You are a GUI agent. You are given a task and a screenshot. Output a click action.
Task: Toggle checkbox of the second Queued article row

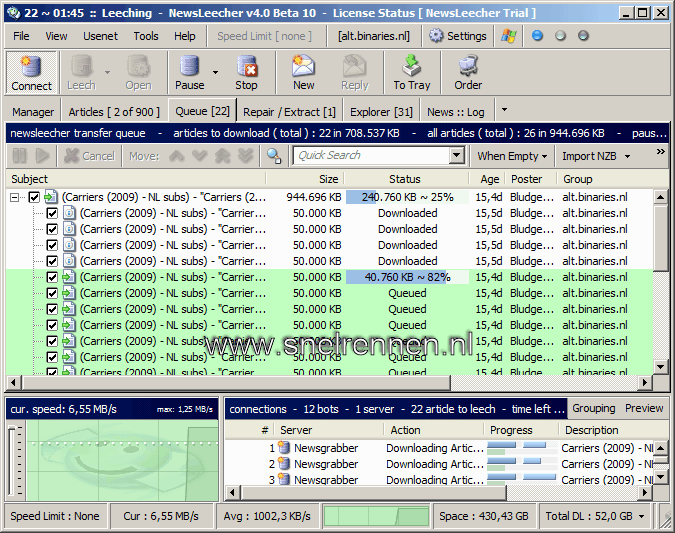click(52, 310)
